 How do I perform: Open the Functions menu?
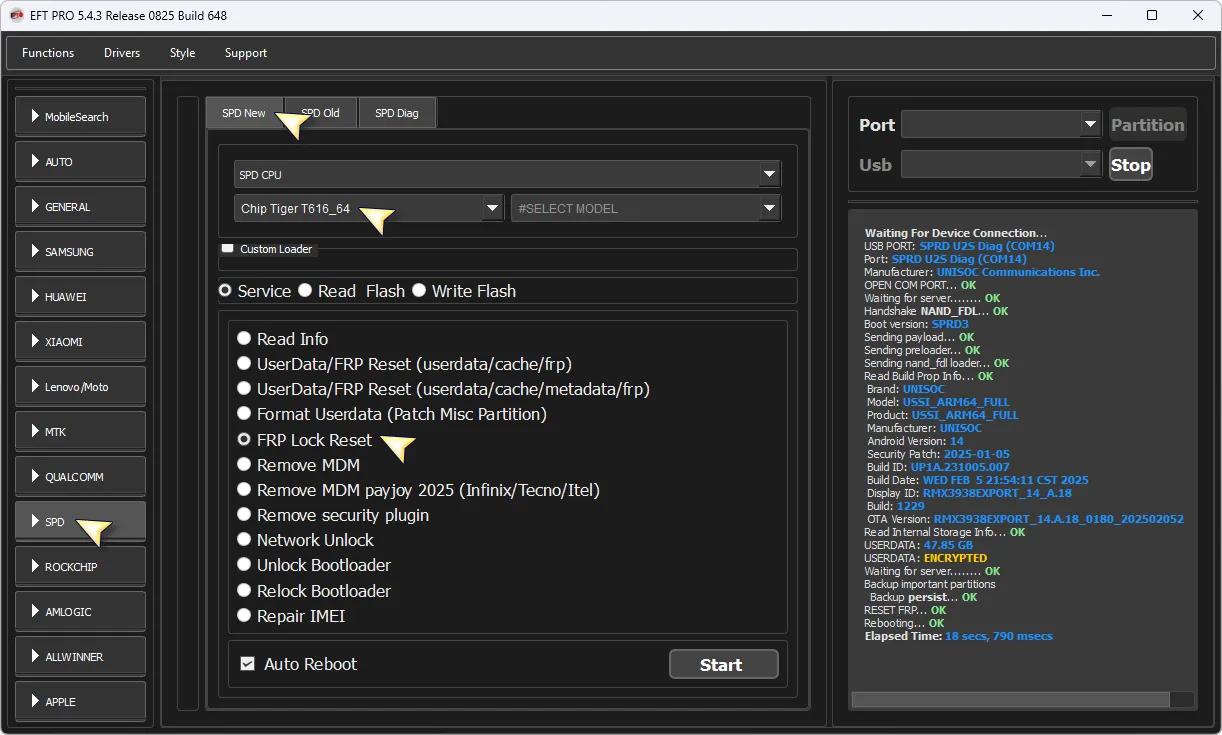[x=48, y=53]
